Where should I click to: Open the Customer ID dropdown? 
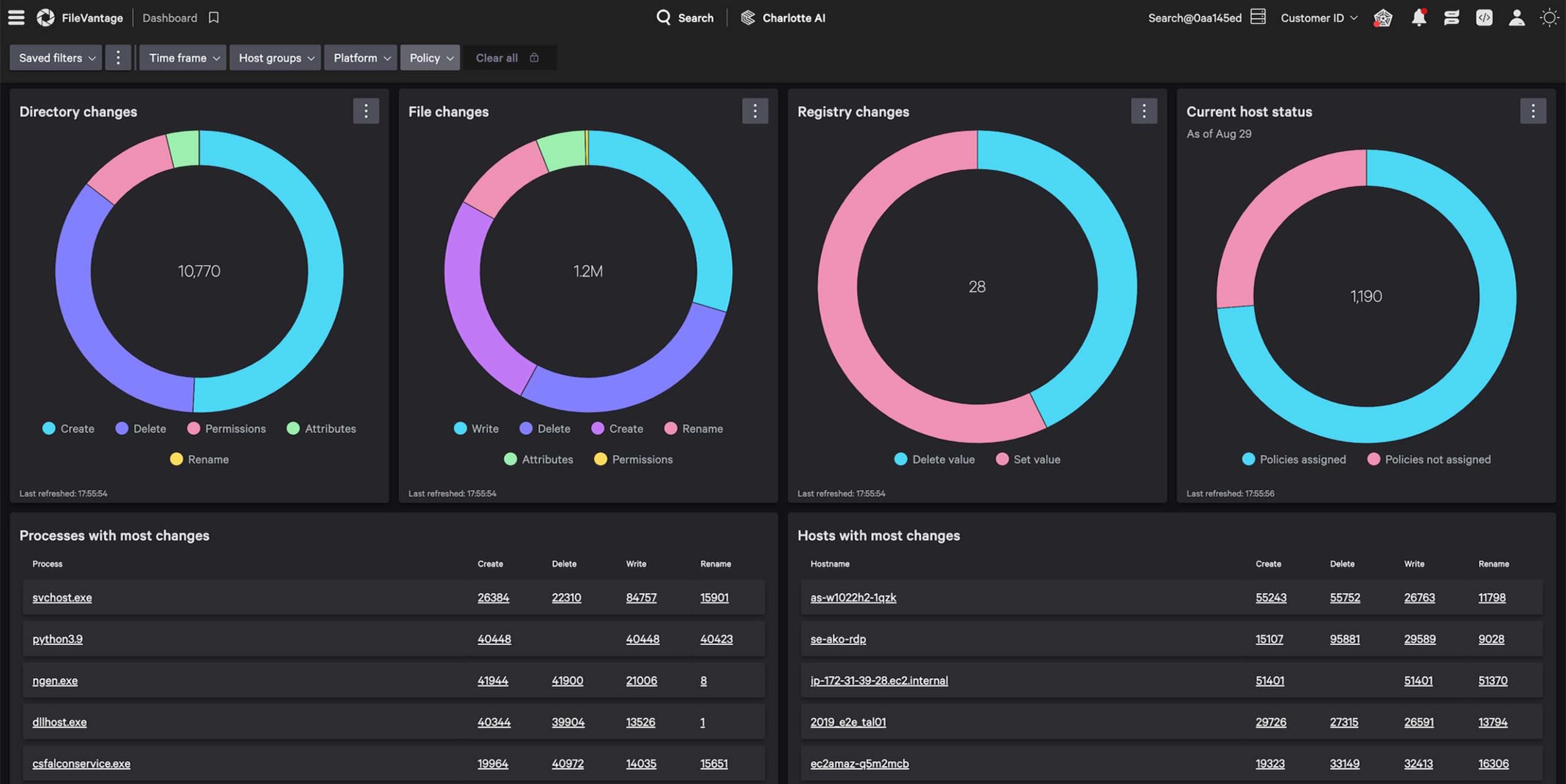pos(1316,17)
